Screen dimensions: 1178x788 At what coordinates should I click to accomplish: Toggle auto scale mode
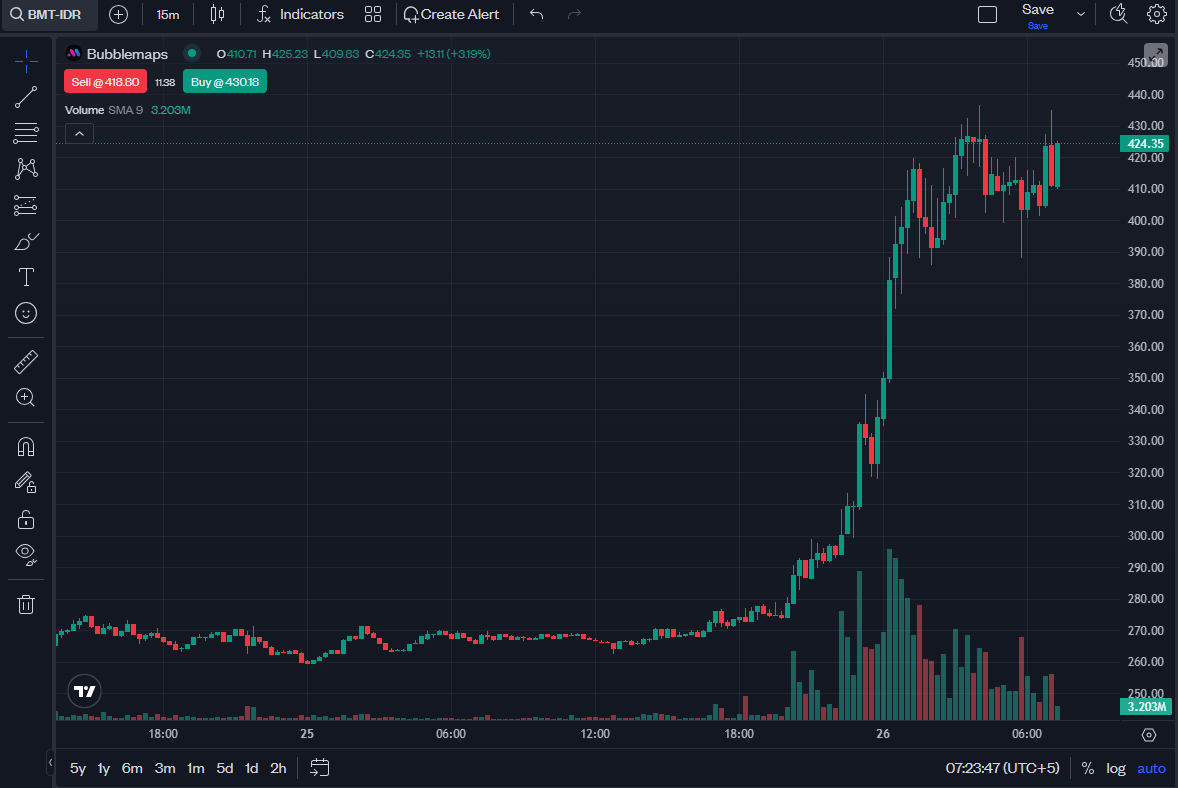1151,768
